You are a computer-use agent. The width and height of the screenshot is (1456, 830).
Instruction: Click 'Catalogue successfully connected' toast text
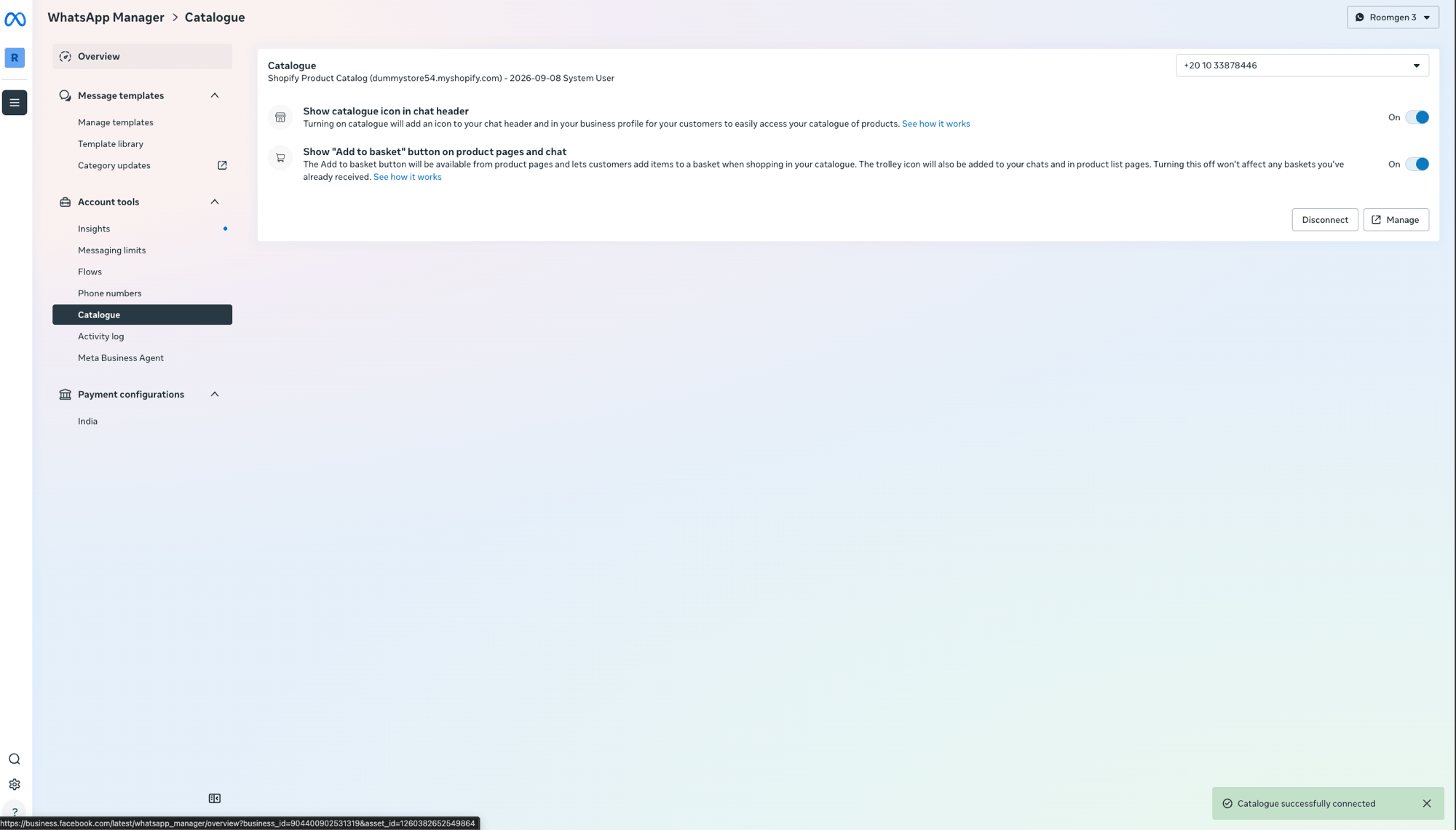tap(1306, 804)
